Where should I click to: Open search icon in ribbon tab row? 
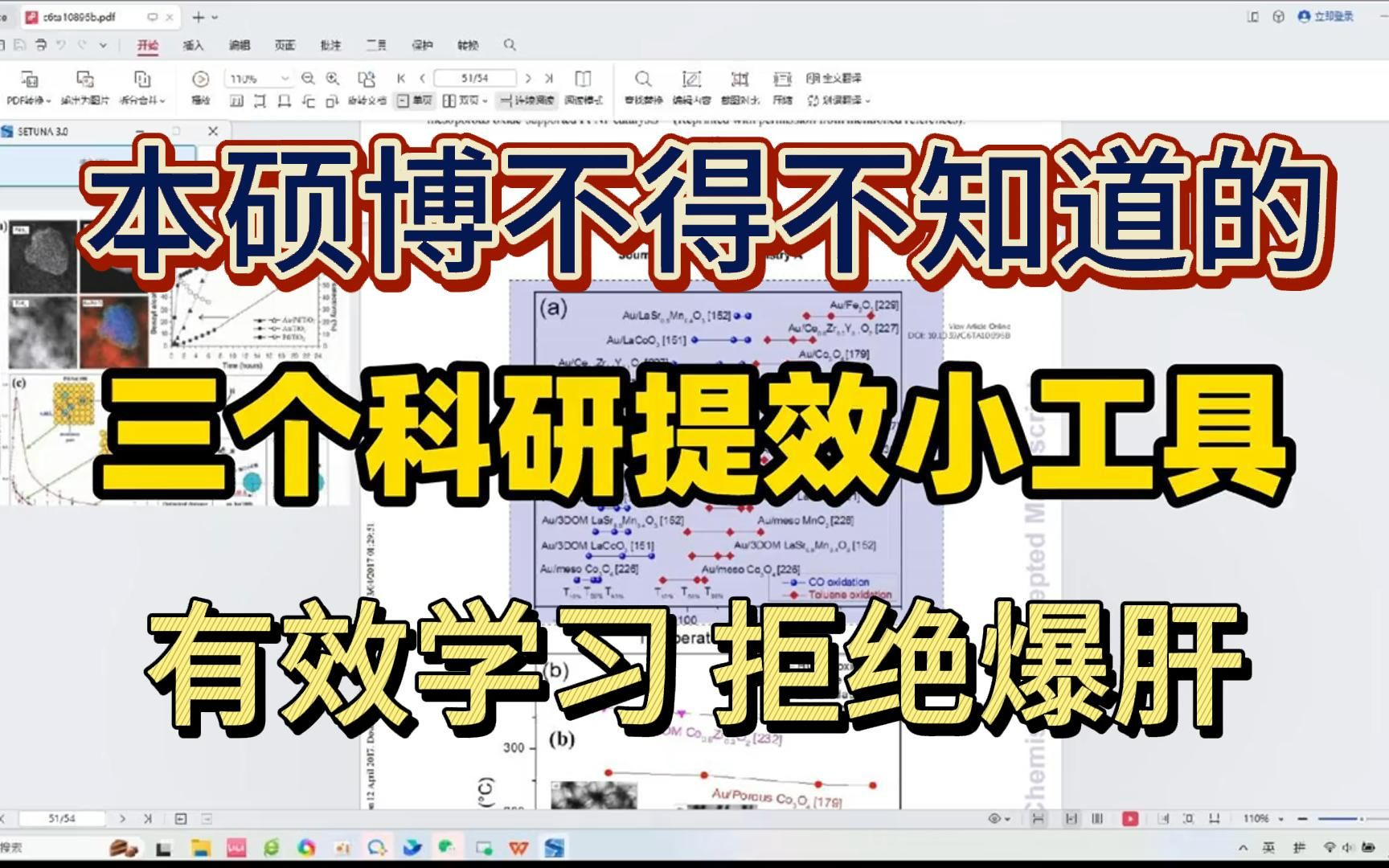510,45
